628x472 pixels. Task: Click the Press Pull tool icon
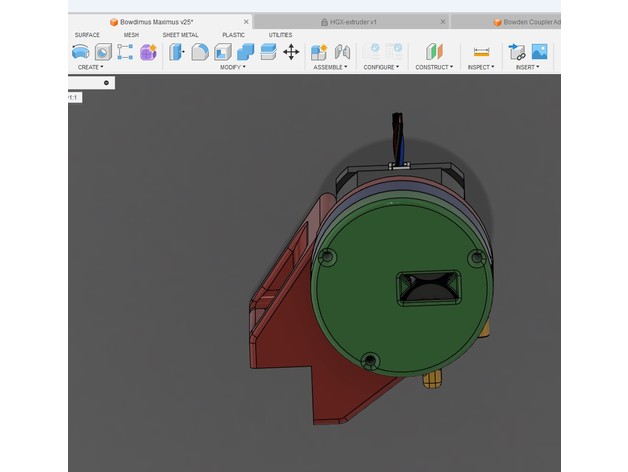[x=177, y=51]
